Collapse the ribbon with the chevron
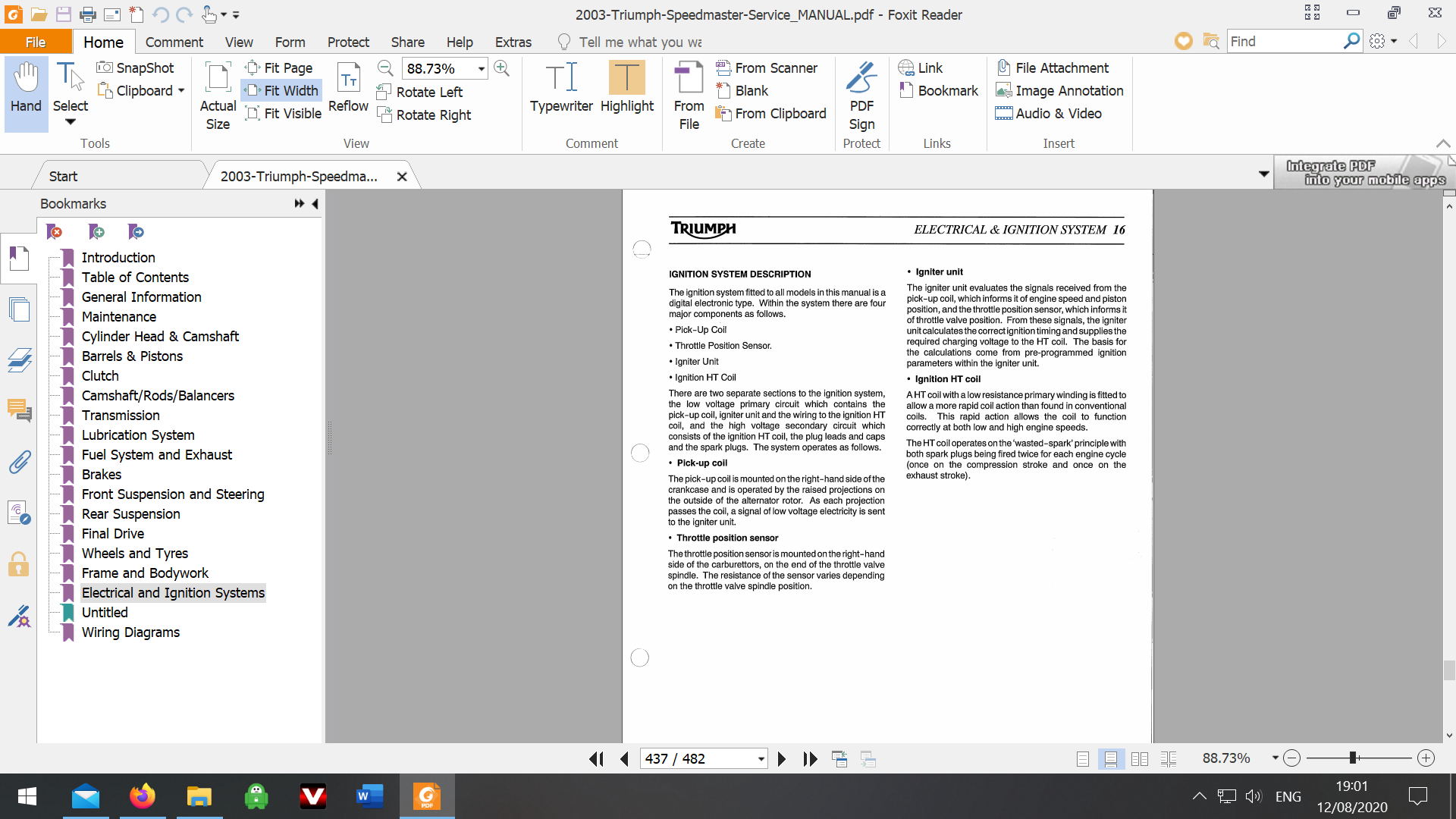Screen dimensions: 1456x819 tap(1443, 143)
